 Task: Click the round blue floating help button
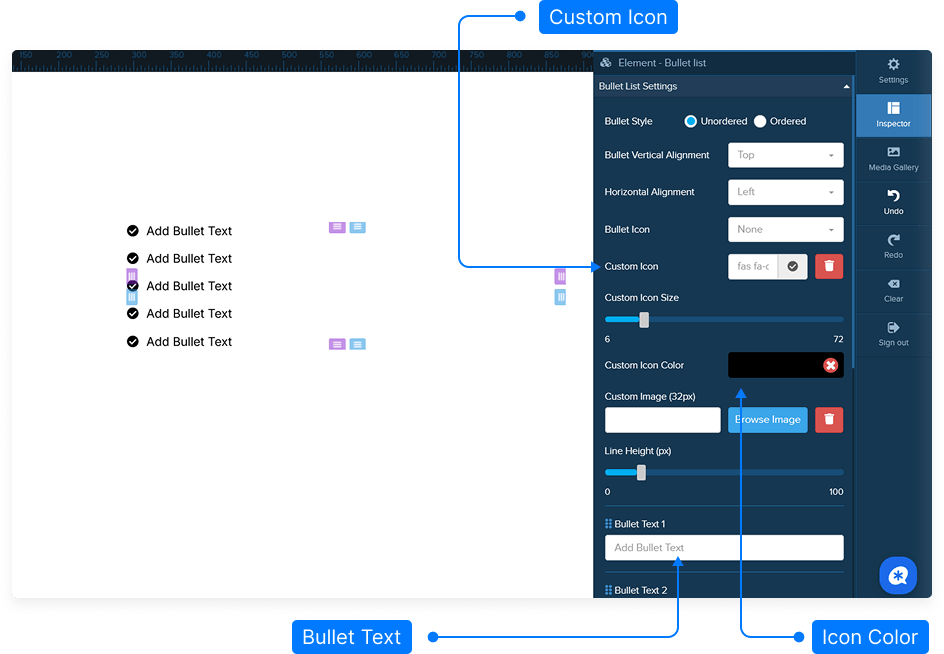pyautogui.click(x=897, y=575)
